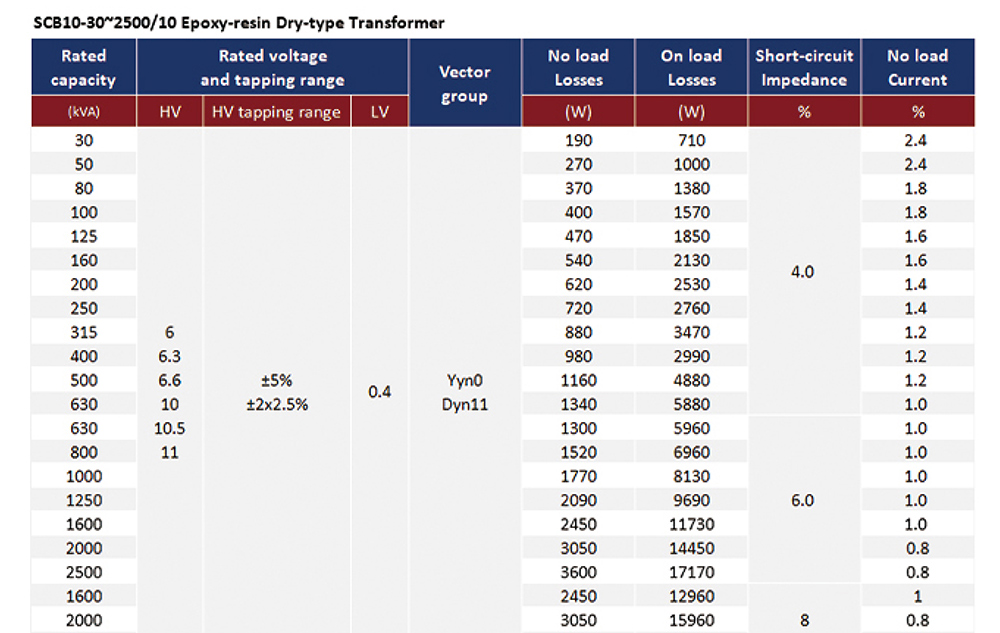
Task: Click the HV tapping range sub-header
Action: tap(276, 112)
